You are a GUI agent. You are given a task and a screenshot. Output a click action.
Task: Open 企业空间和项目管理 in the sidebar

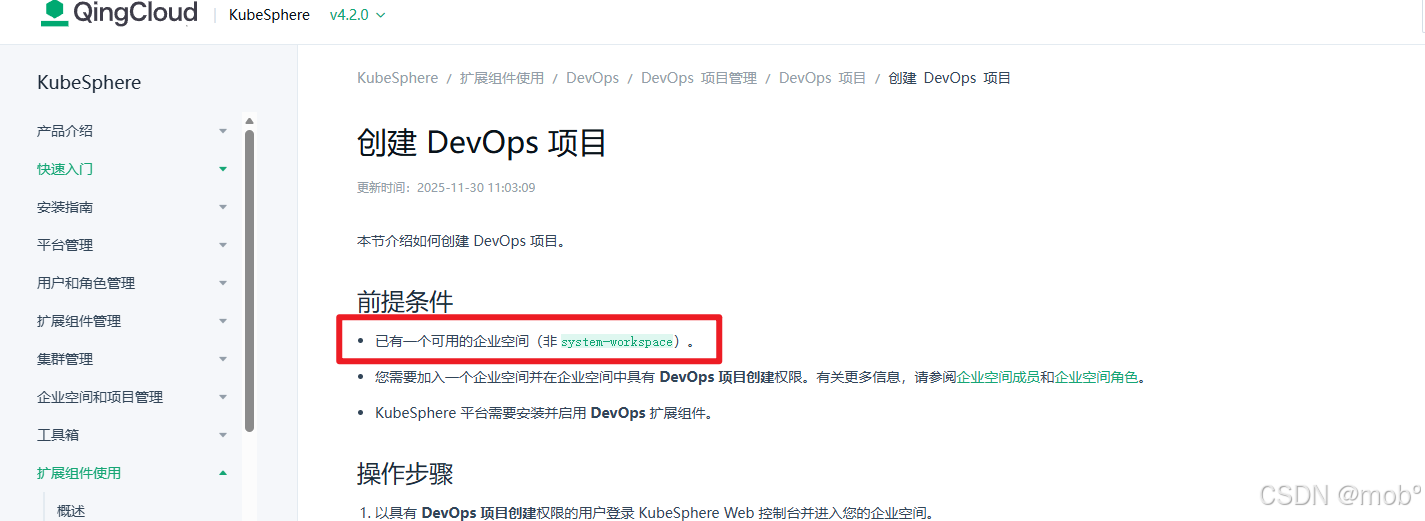[x=100, y=397]
